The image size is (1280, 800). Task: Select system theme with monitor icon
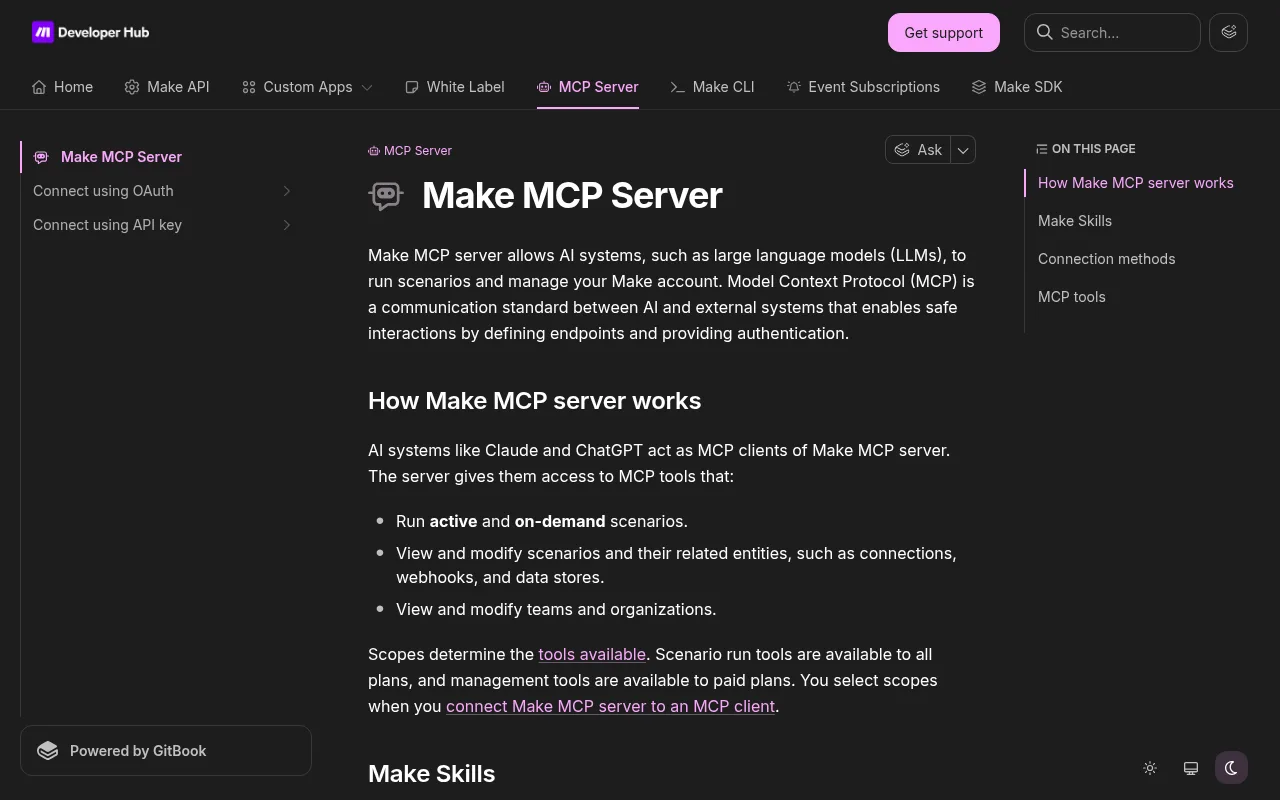coord(1191,768)
